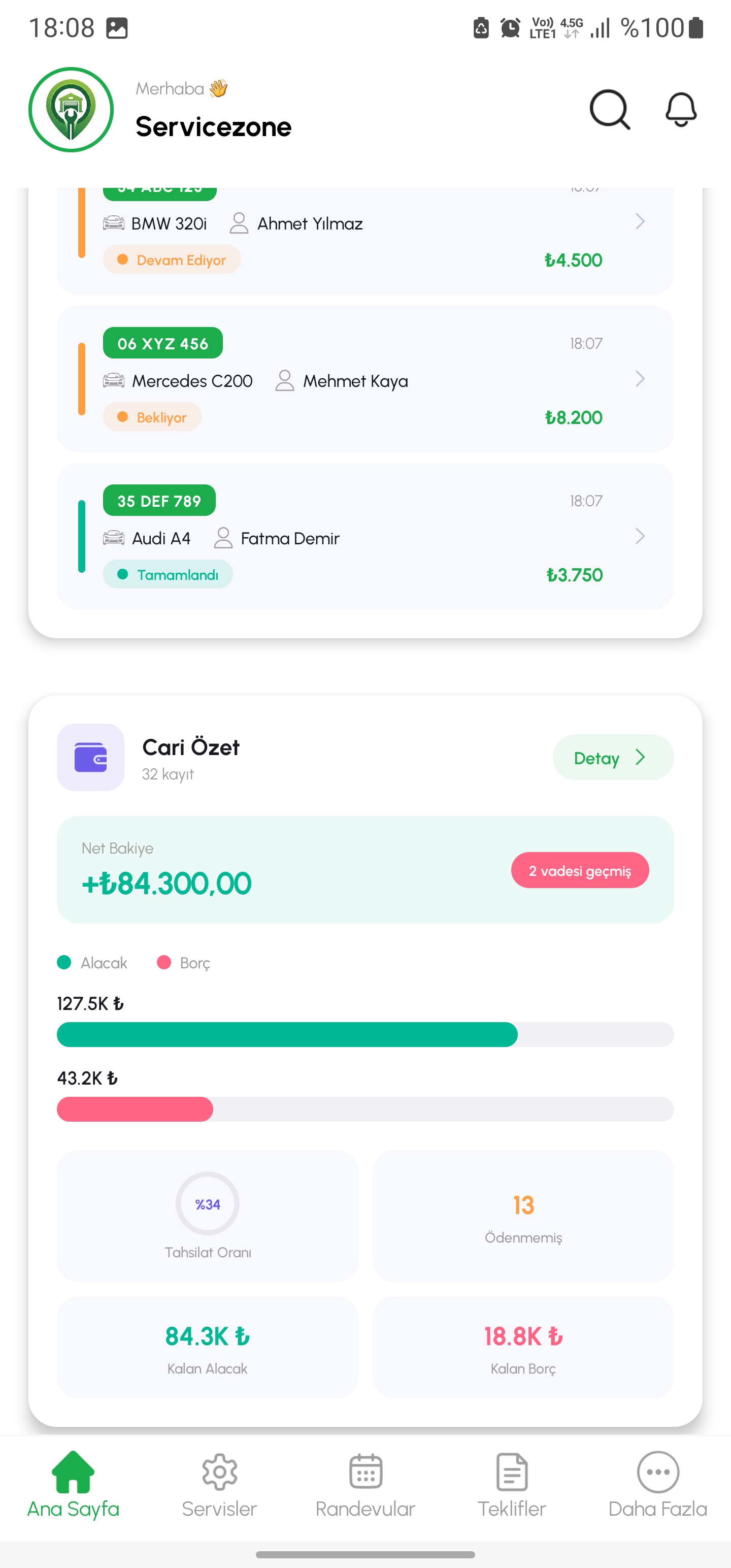Select plate 35 DEF 789 badge

coord(159,500)
